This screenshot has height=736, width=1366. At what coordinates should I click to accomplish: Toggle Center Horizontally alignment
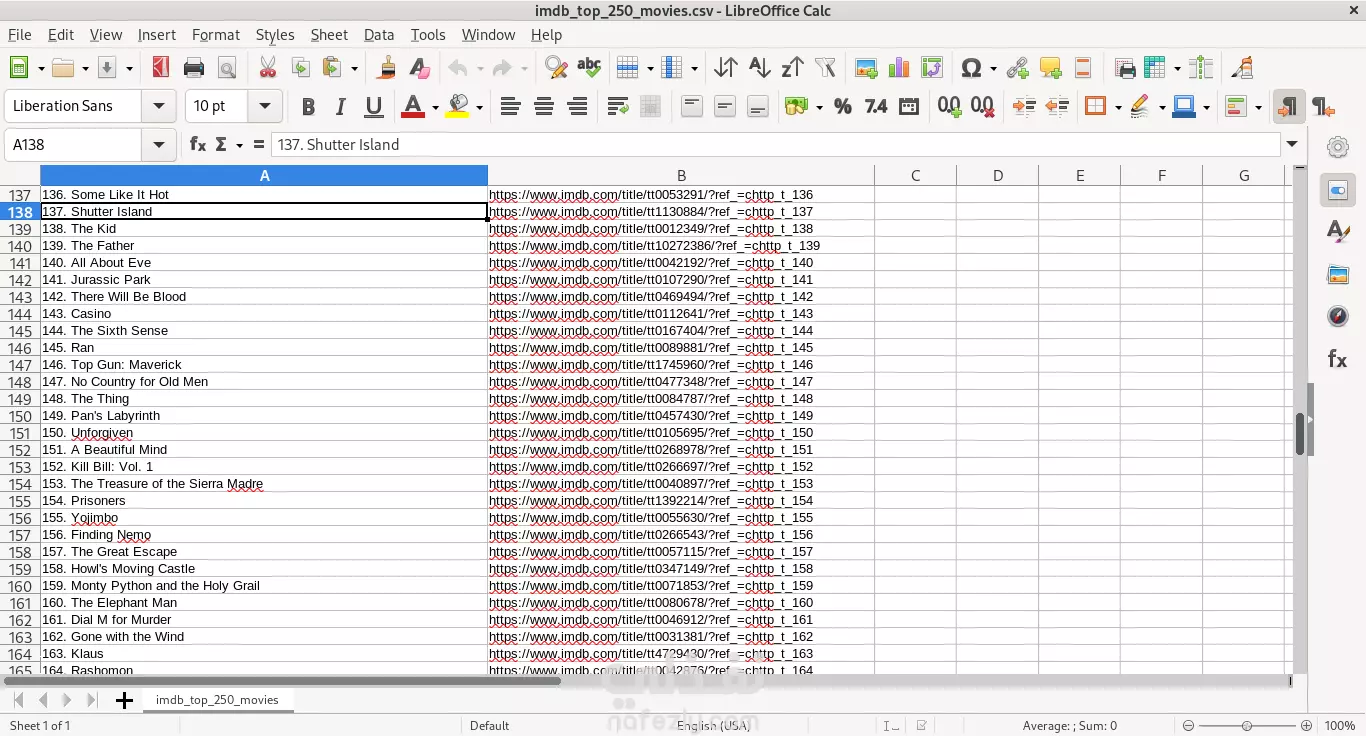pos(544,106)
